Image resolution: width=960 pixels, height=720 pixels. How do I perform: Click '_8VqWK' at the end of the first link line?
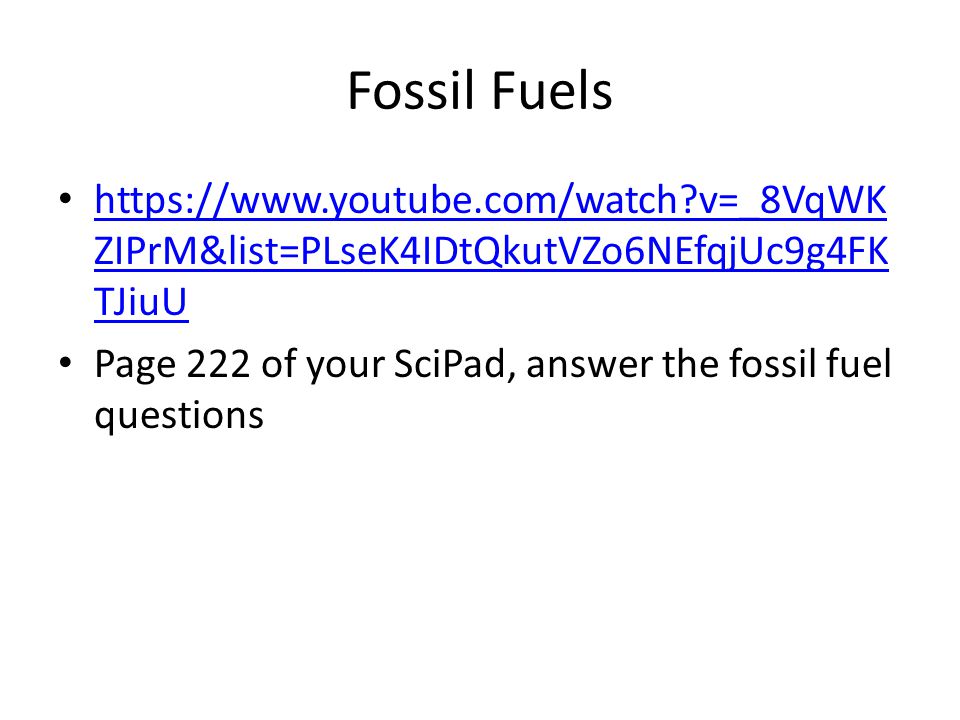pyautogui.click(x=813, y=201)
